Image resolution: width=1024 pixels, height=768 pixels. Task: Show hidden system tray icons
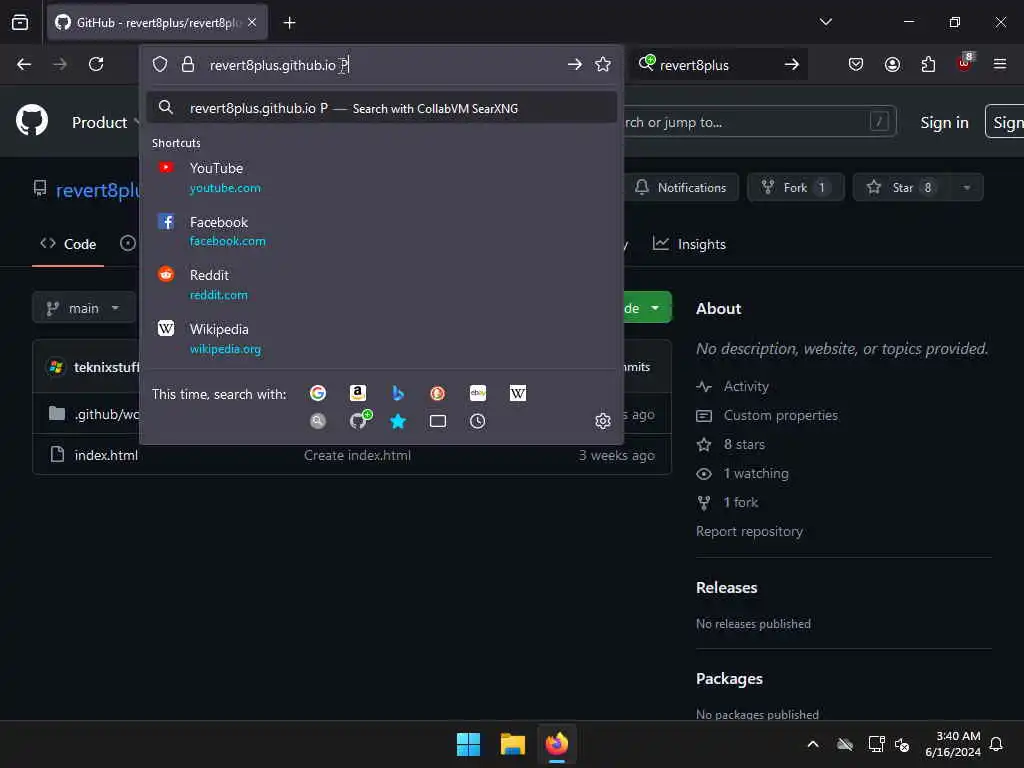[x=813, y=744]
